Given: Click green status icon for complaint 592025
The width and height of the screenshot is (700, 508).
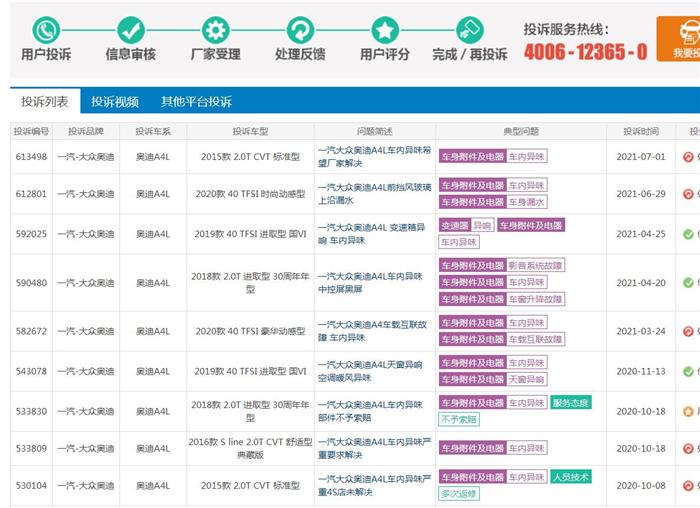Looking at the screenshot, I should [688, 234].
